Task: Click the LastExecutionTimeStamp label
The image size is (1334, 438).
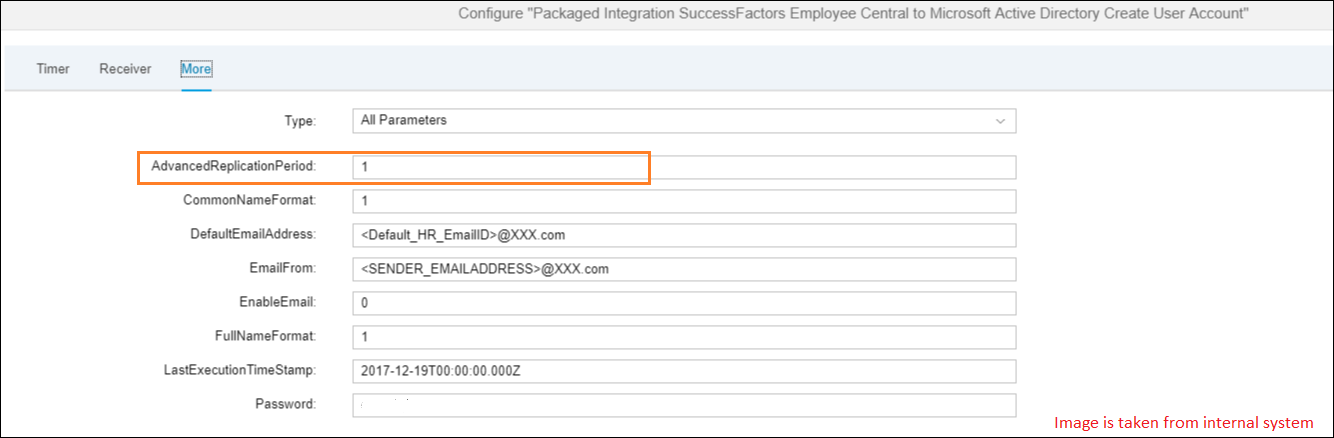Action: (x=240, y=371)
